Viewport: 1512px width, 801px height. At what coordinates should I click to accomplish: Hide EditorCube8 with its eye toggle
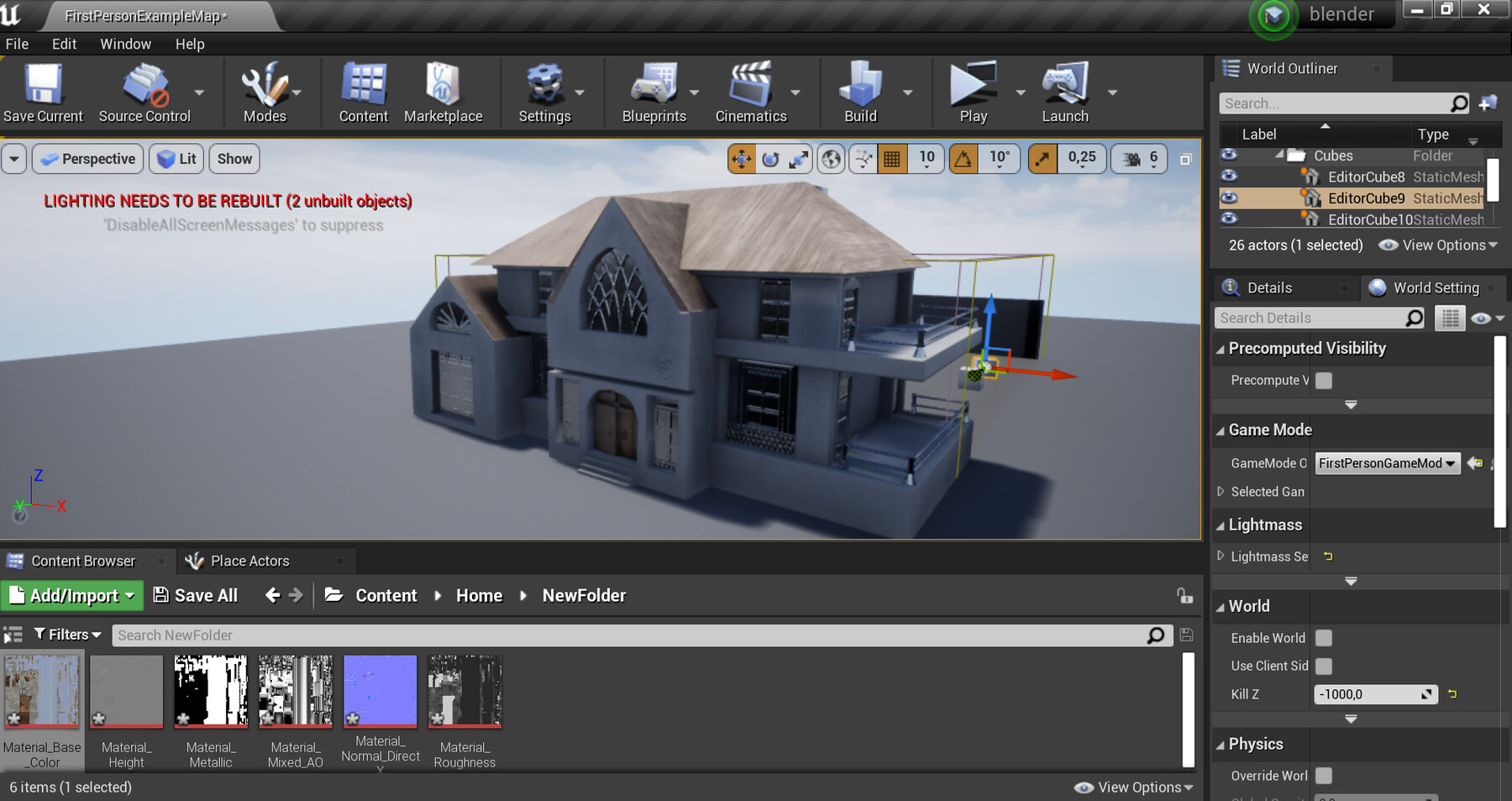point(1228,177)
